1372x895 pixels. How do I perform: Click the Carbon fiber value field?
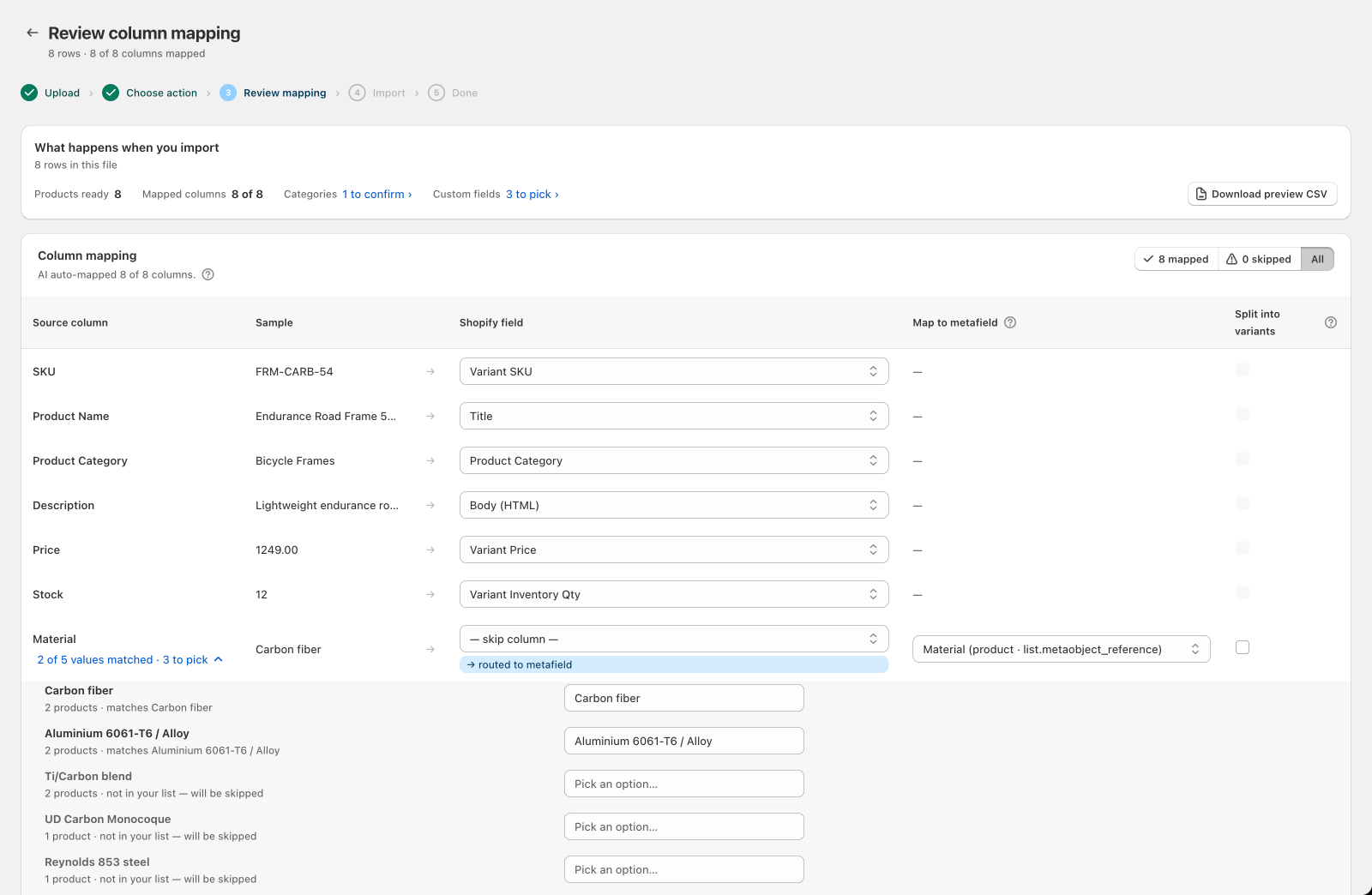click(x=684, y=698)
